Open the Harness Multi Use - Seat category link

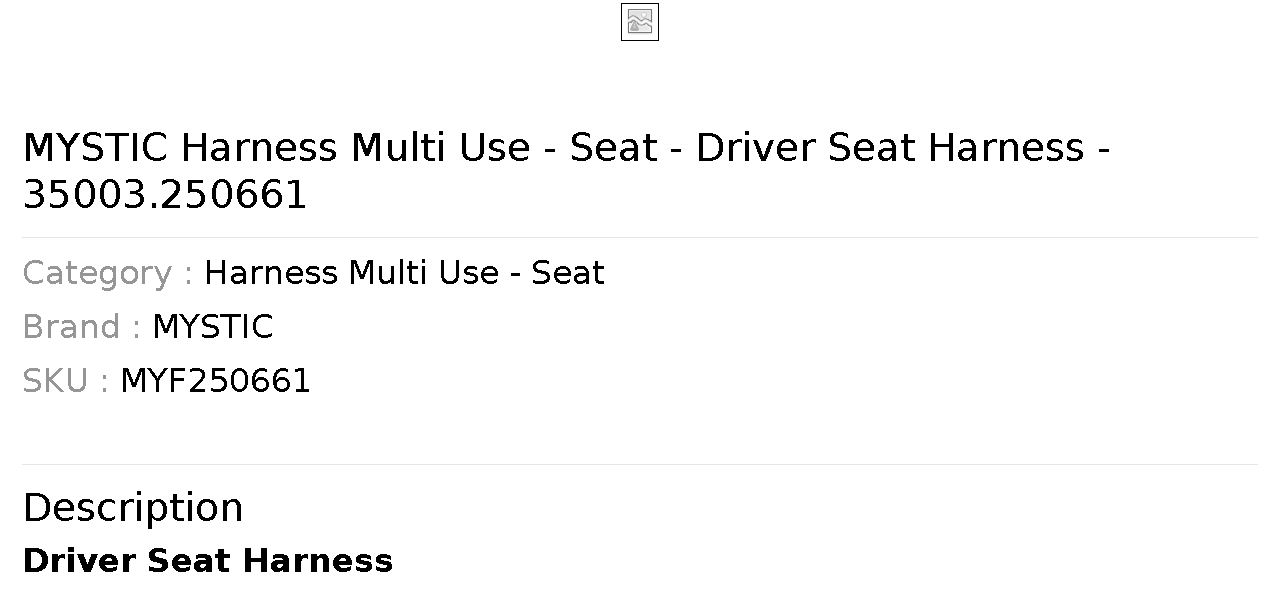pos(404,273)
